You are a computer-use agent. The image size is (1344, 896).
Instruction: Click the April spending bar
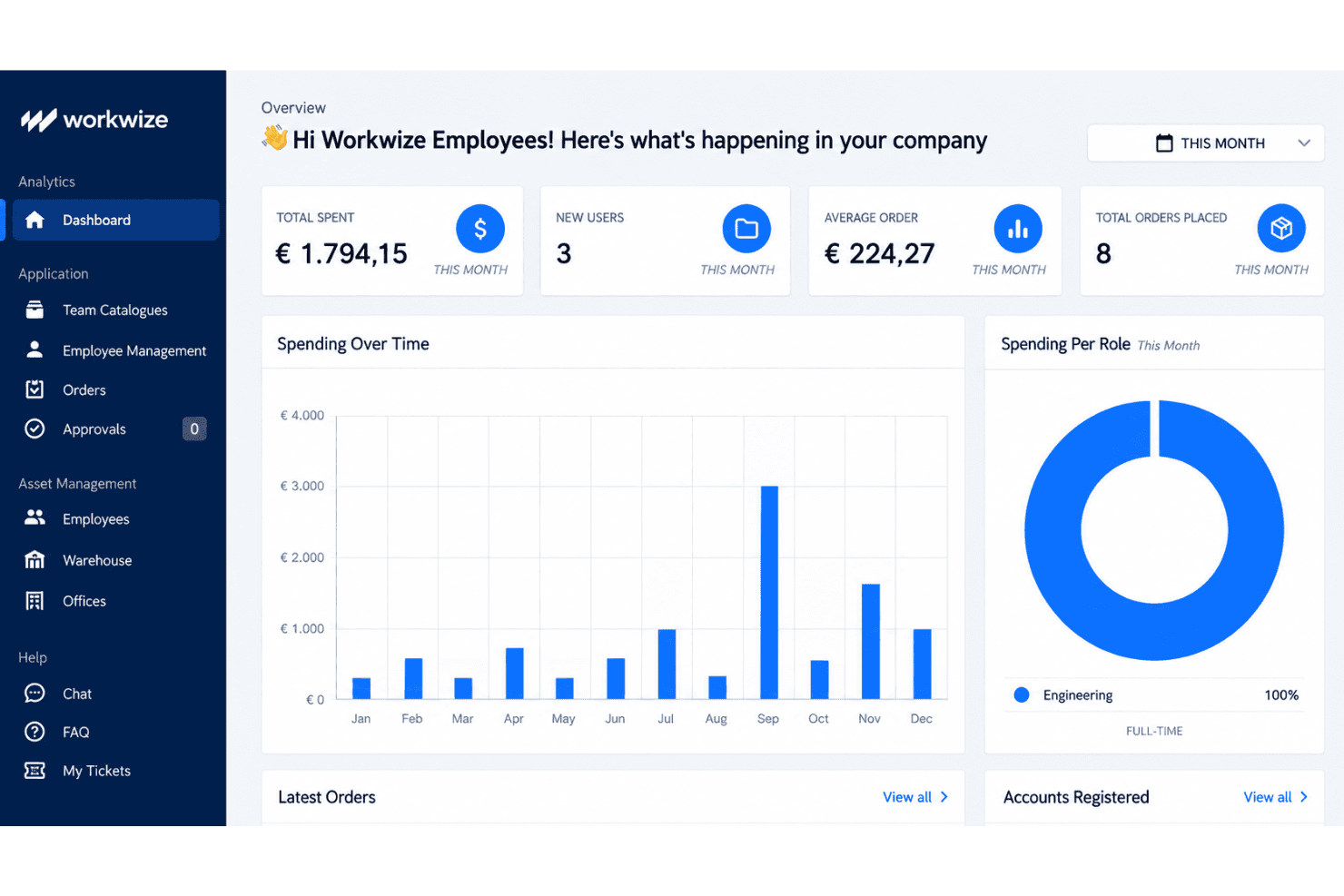514,673
